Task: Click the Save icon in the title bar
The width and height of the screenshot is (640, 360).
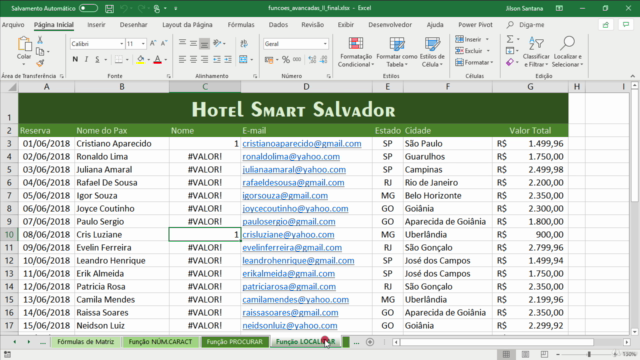Action: (109, 8)
